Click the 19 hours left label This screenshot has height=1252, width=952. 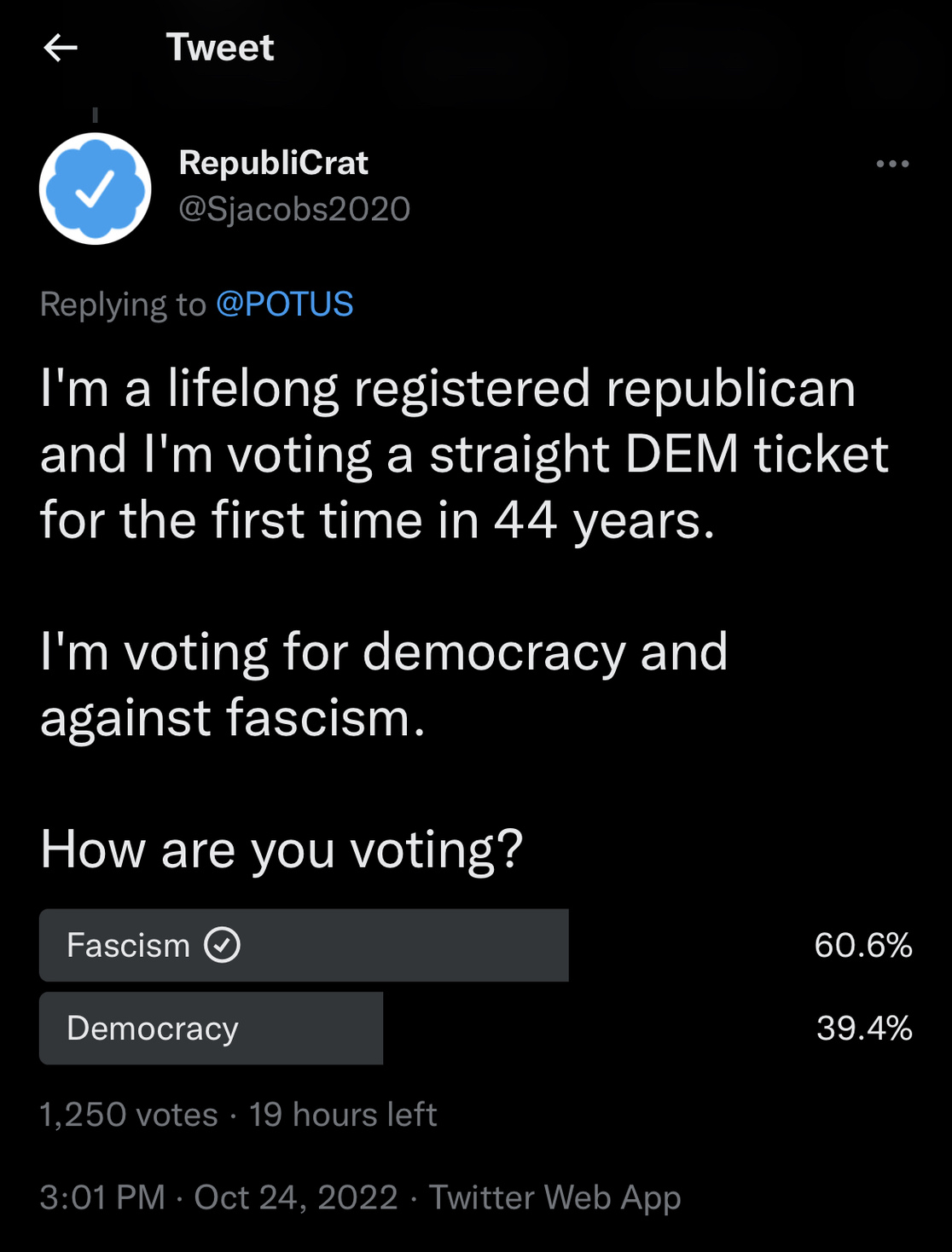click(343, 1115)
